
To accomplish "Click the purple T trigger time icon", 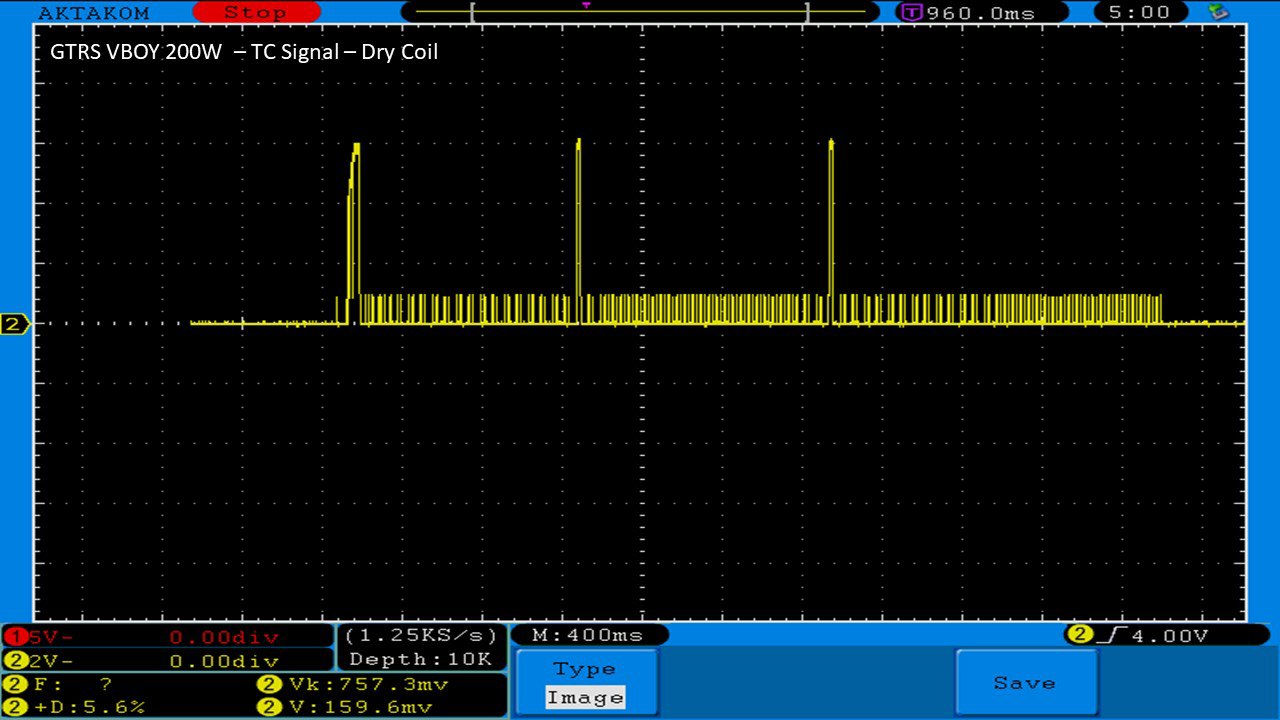I will pos(911,13).
